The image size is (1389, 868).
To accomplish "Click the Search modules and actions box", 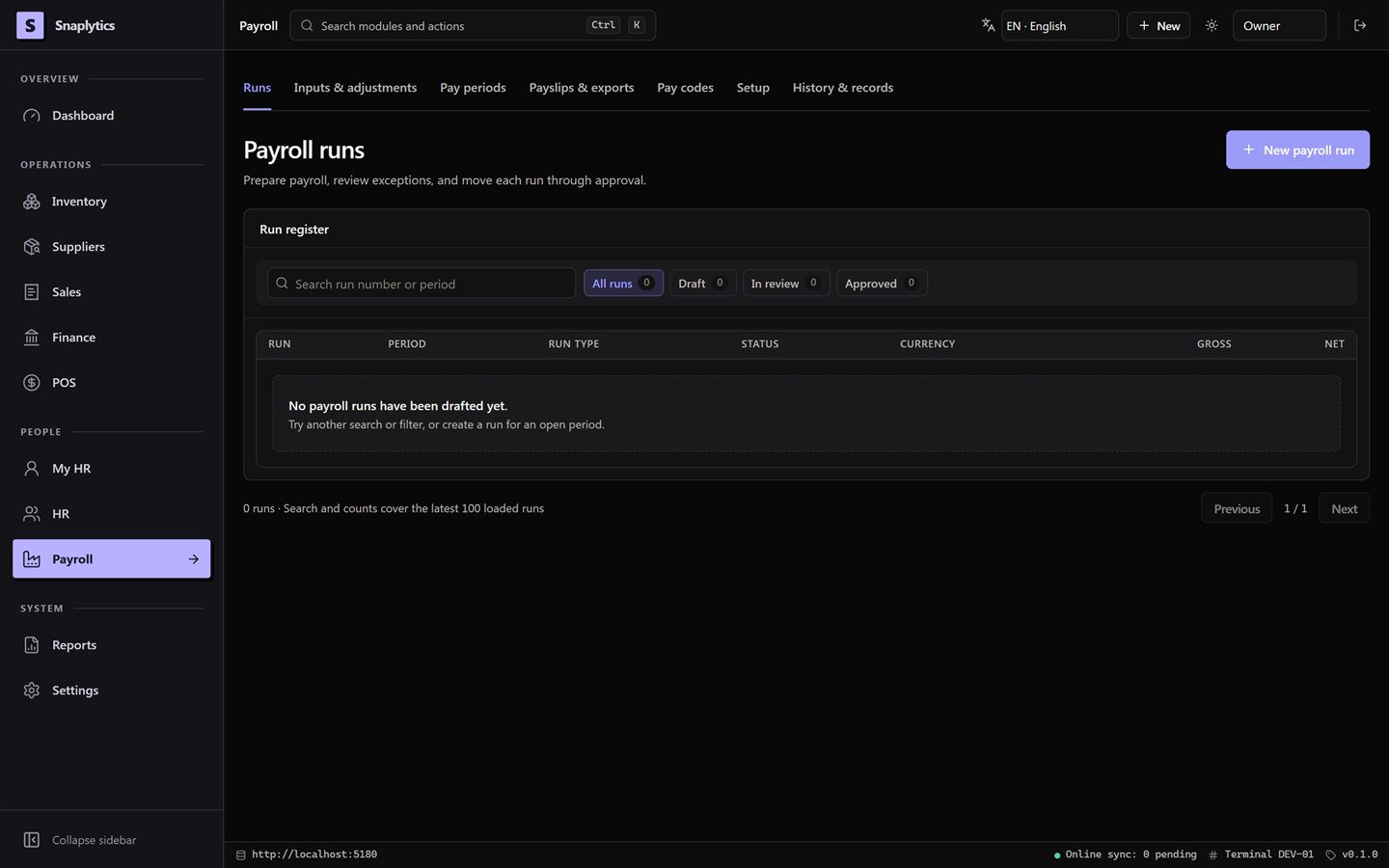I will click(x=473, y=26).
